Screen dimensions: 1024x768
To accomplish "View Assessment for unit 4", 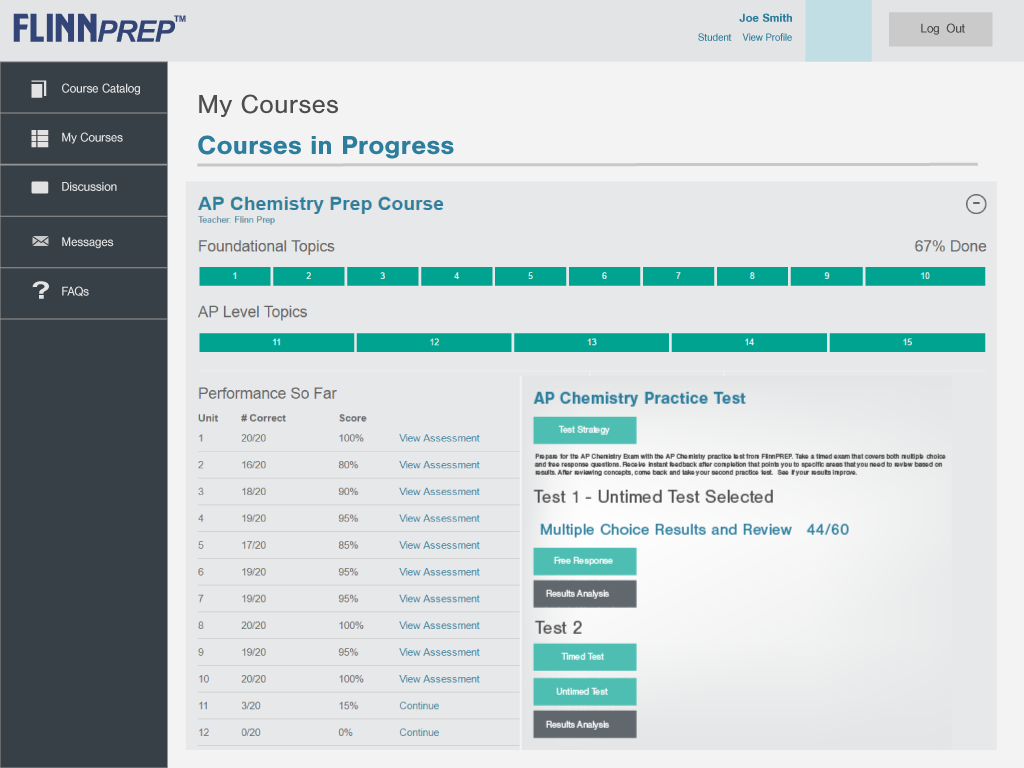I will (439, 519).
